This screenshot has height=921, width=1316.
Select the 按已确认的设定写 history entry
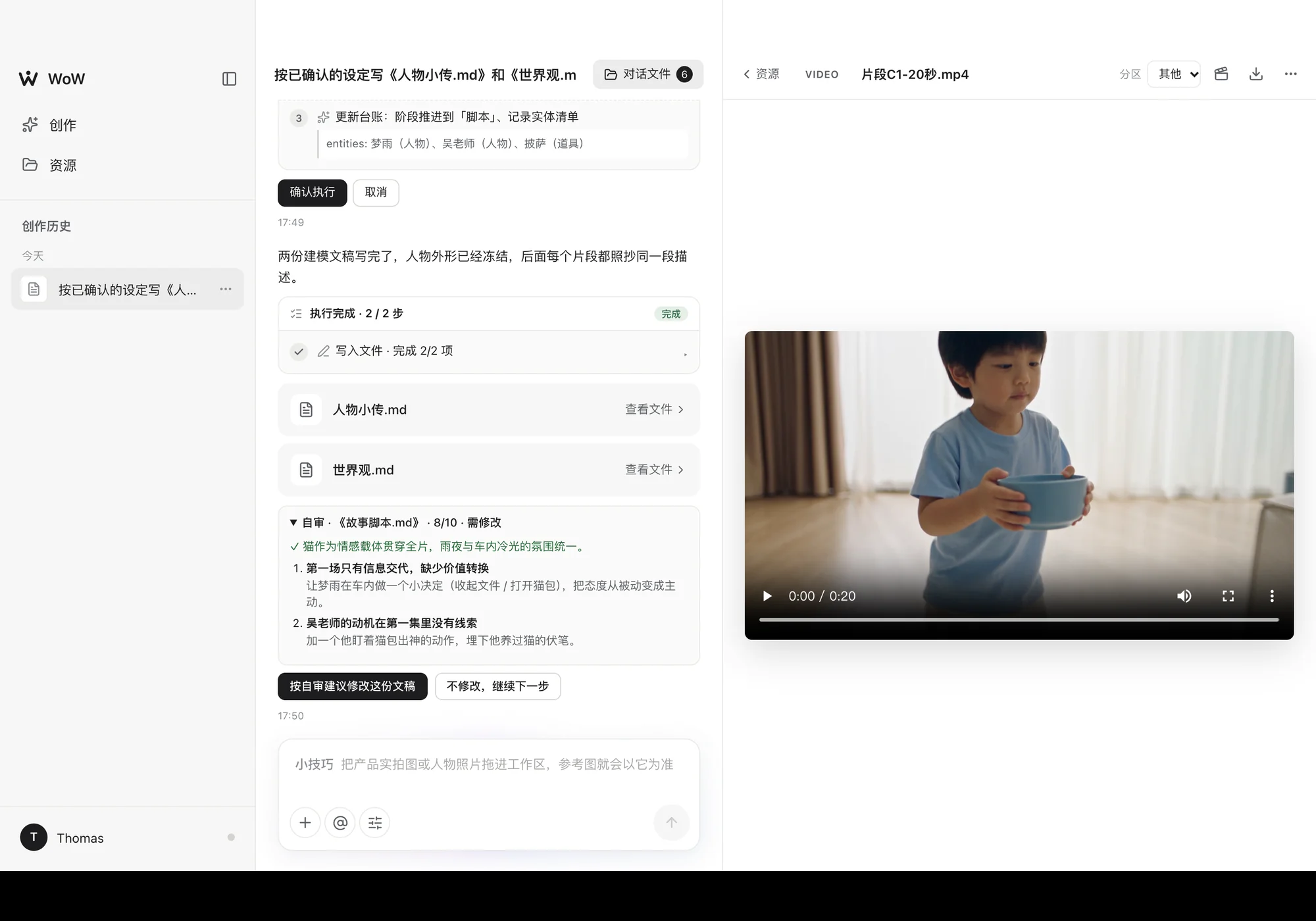128,289
